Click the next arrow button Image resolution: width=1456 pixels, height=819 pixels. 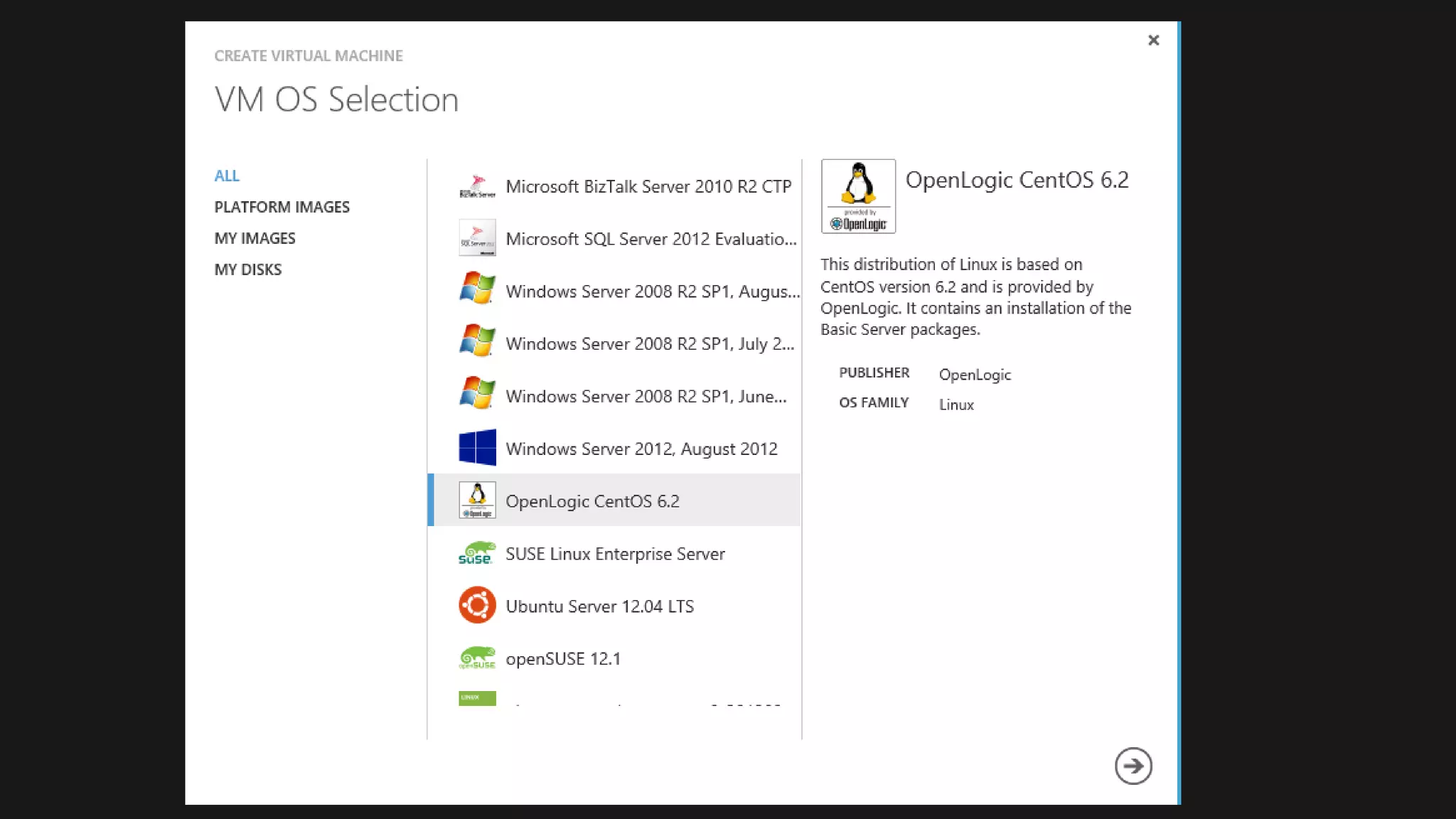(x=1133, y=766)
